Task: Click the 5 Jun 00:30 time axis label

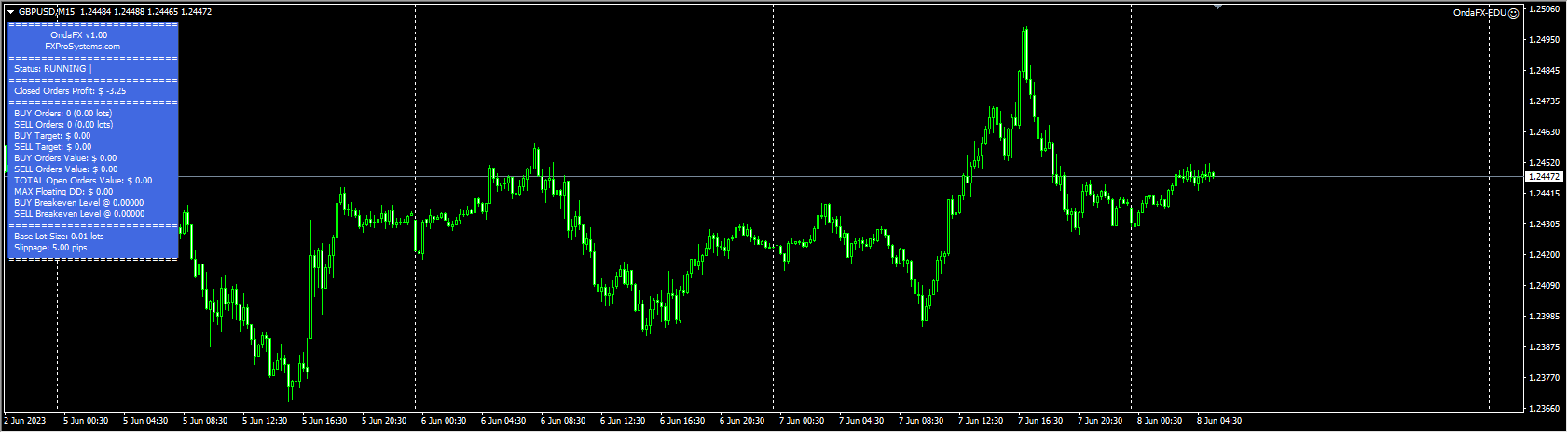Action: tap(86, 421)
